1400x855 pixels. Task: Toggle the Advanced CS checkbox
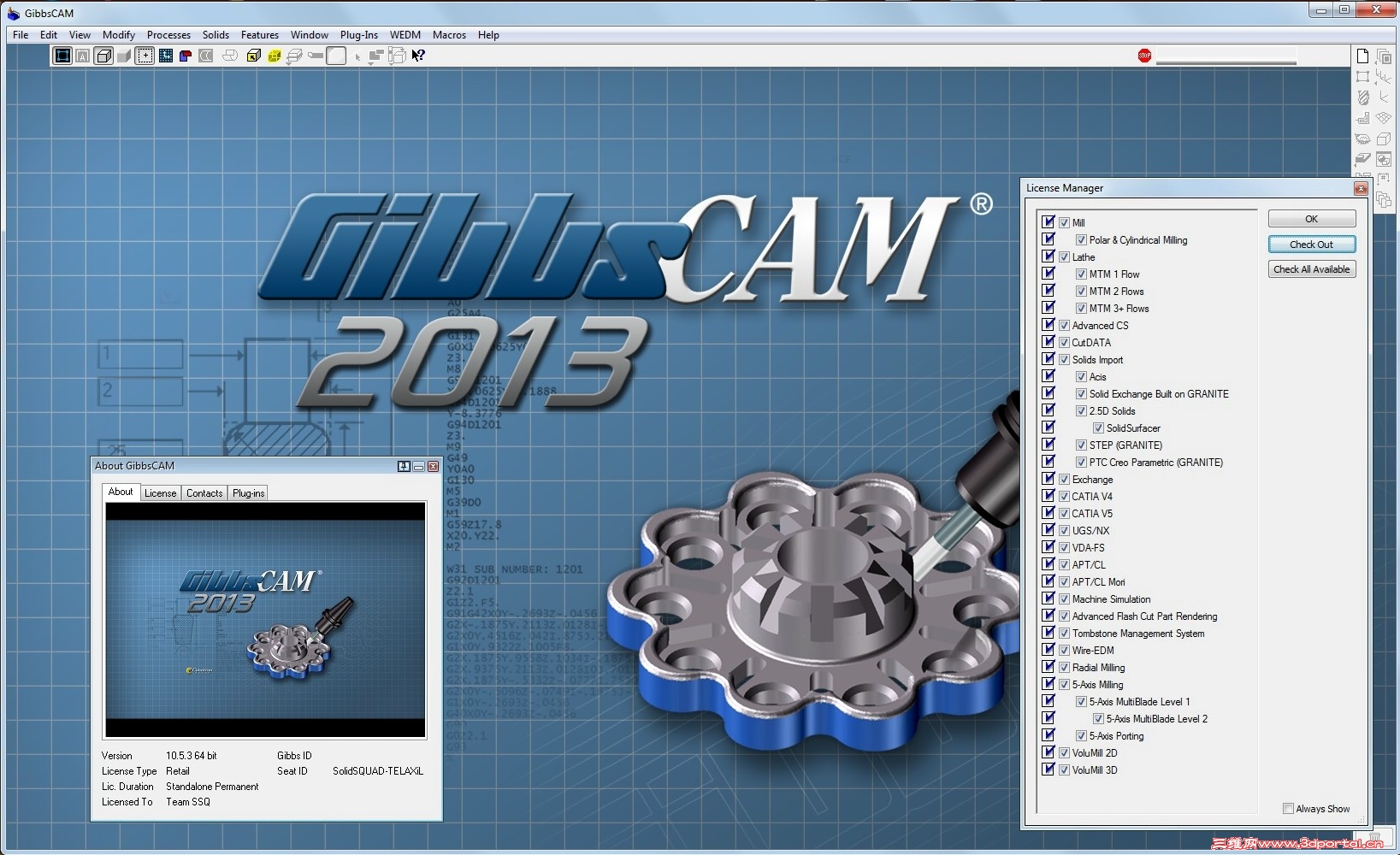tap(1065, 325)
